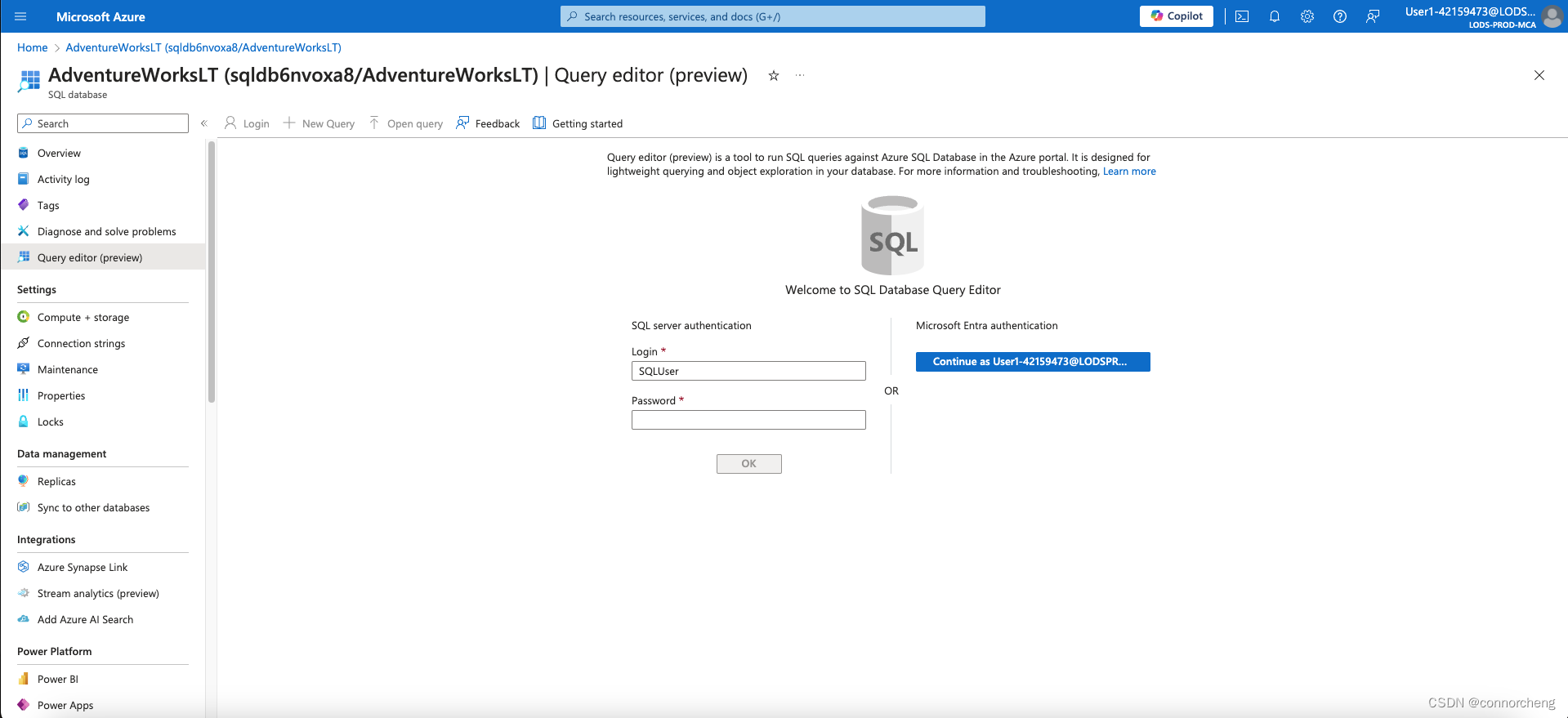Image resolution: width=1568 pixels, height=718 pixels.
Task: Click the Microsoft Azure logo text
Action: 101,16
